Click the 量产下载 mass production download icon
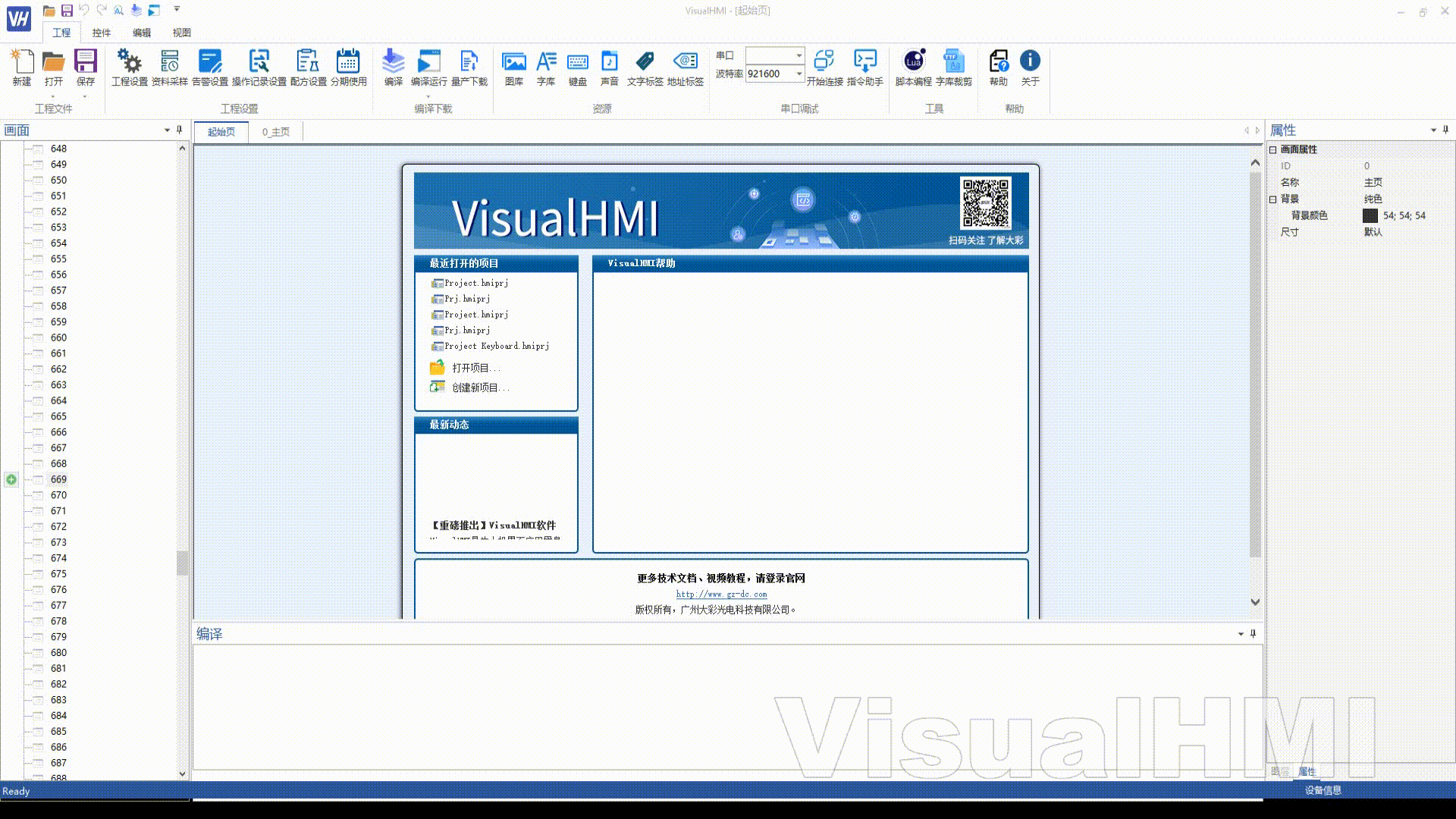 point(469,62)
